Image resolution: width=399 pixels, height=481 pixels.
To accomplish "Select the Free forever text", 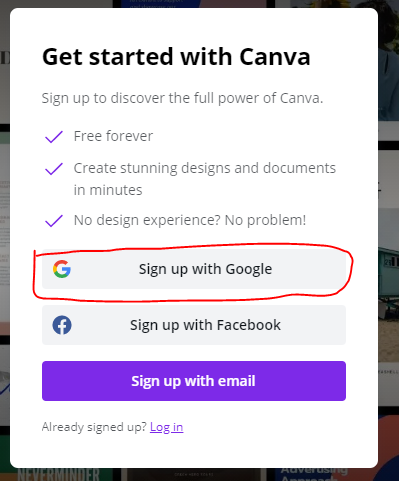I will (113, 136).
